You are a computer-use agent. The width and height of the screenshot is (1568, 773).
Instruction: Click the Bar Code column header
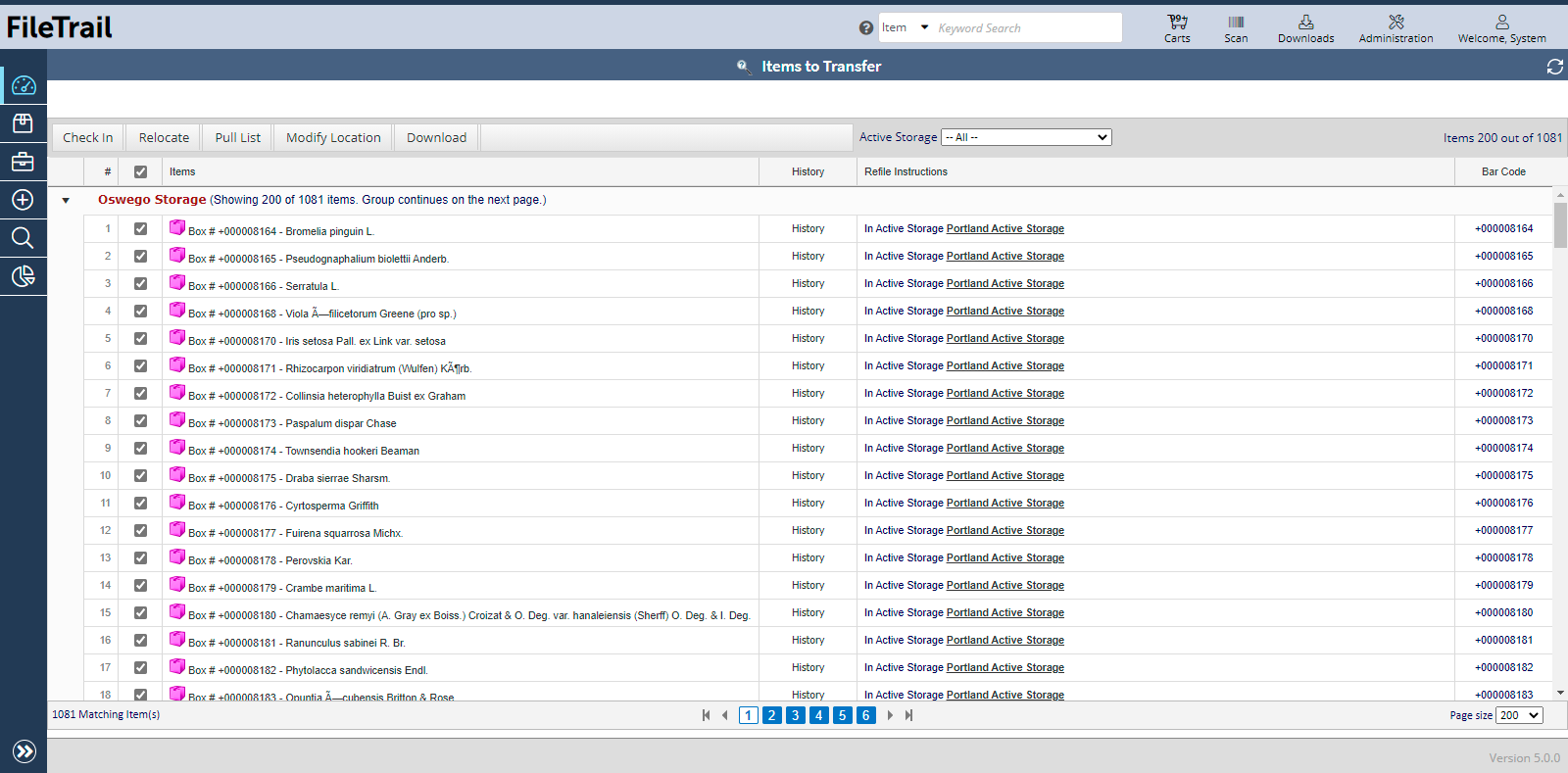[x=1503, y=171]
